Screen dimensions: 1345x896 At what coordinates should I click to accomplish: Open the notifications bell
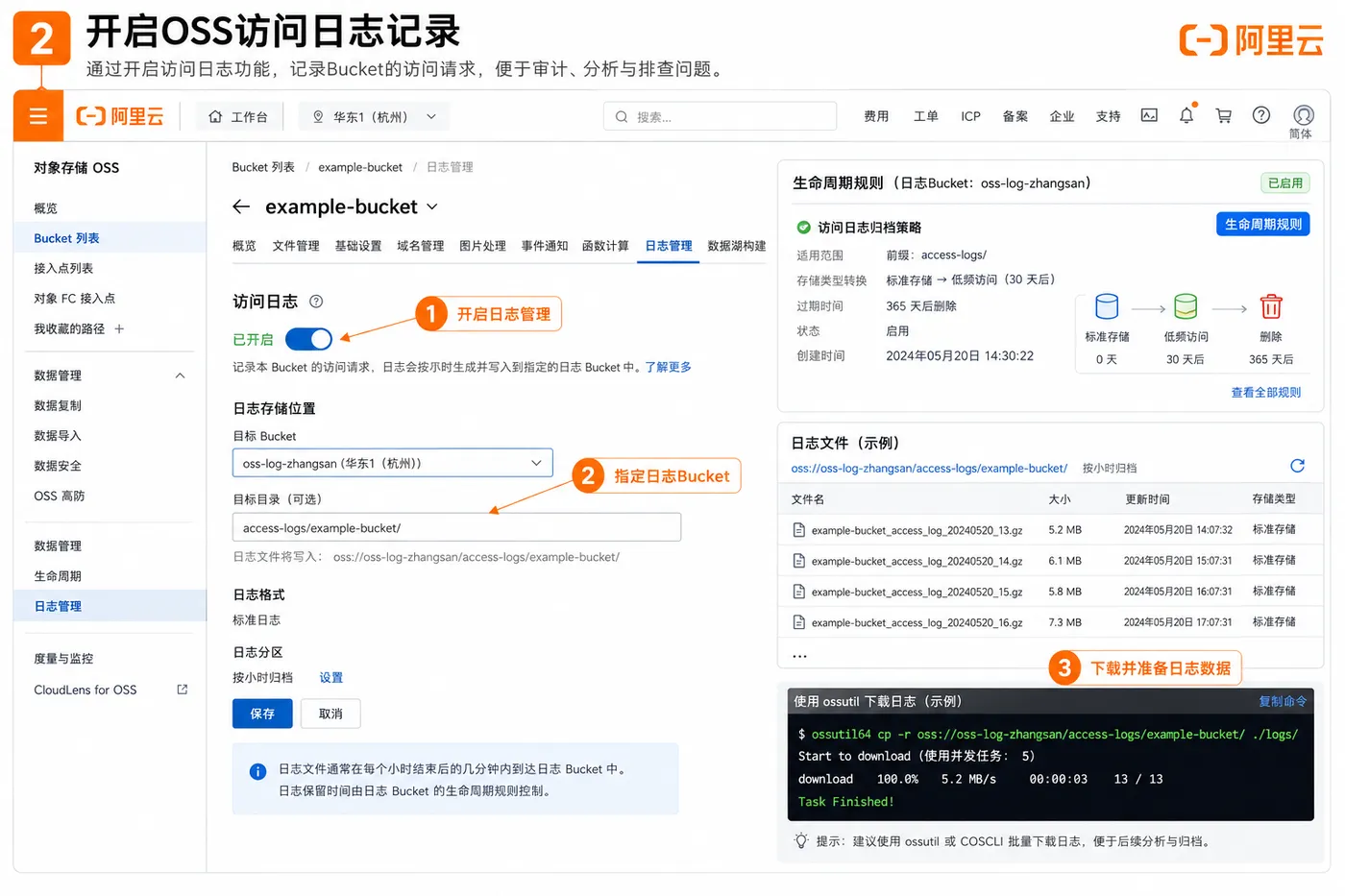click(x=1186, y=115)
